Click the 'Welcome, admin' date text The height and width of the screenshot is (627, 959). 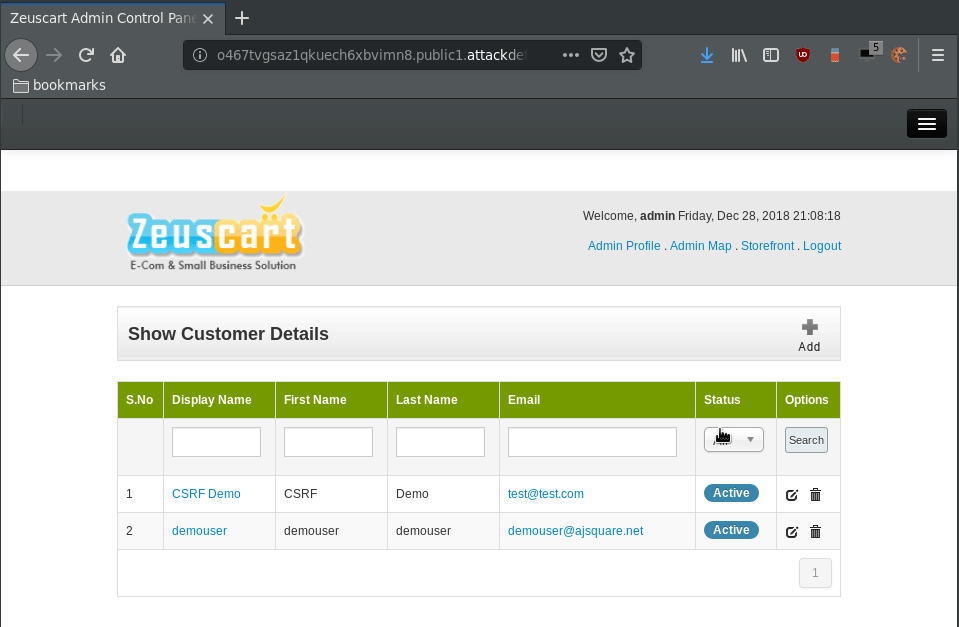coord(711,216)
